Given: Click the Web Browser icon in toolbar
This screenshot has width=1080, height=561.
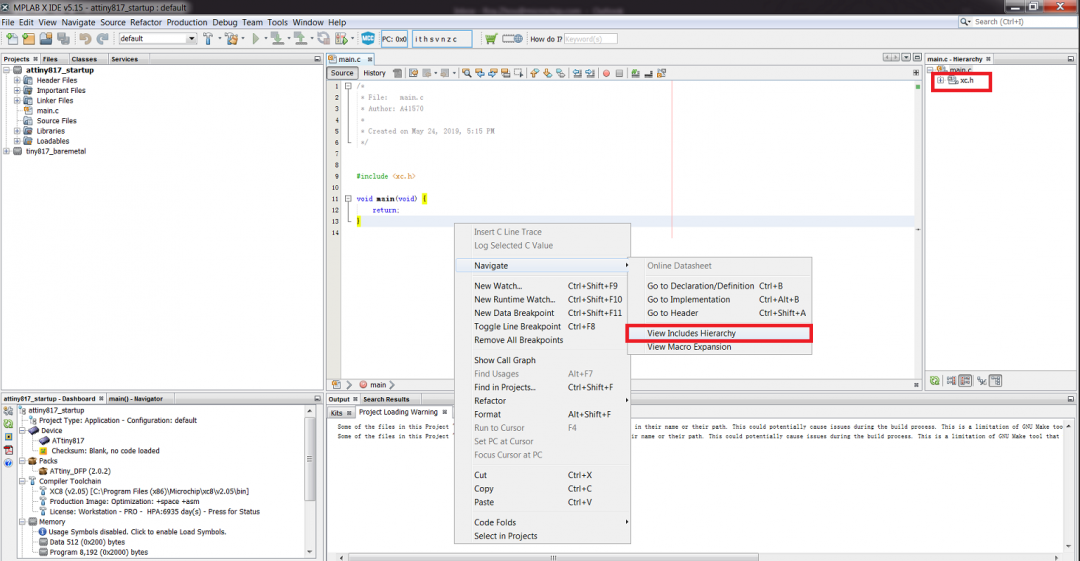Looking at the screenshot, I should (x=512, y=39).
